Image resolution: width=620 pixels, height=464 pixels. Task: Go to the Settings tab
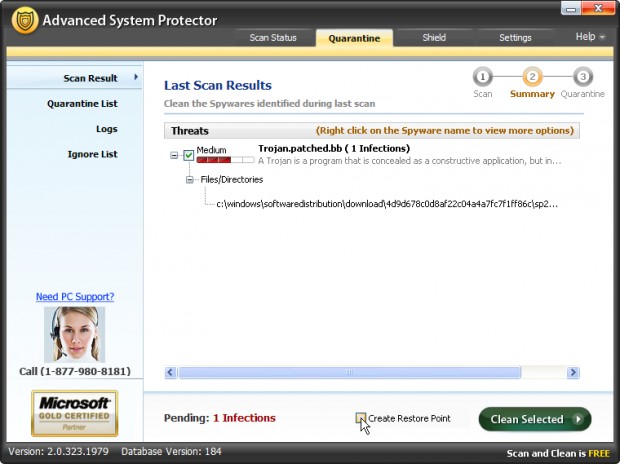pyautogui.click(x=515, y=38)
